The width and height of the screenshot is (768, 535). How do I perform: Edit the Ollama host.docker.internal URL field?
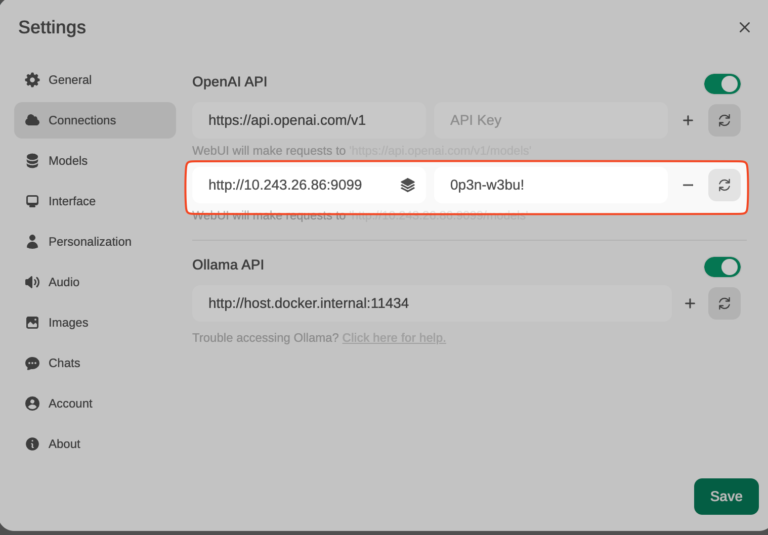click(x=430, y=303)
